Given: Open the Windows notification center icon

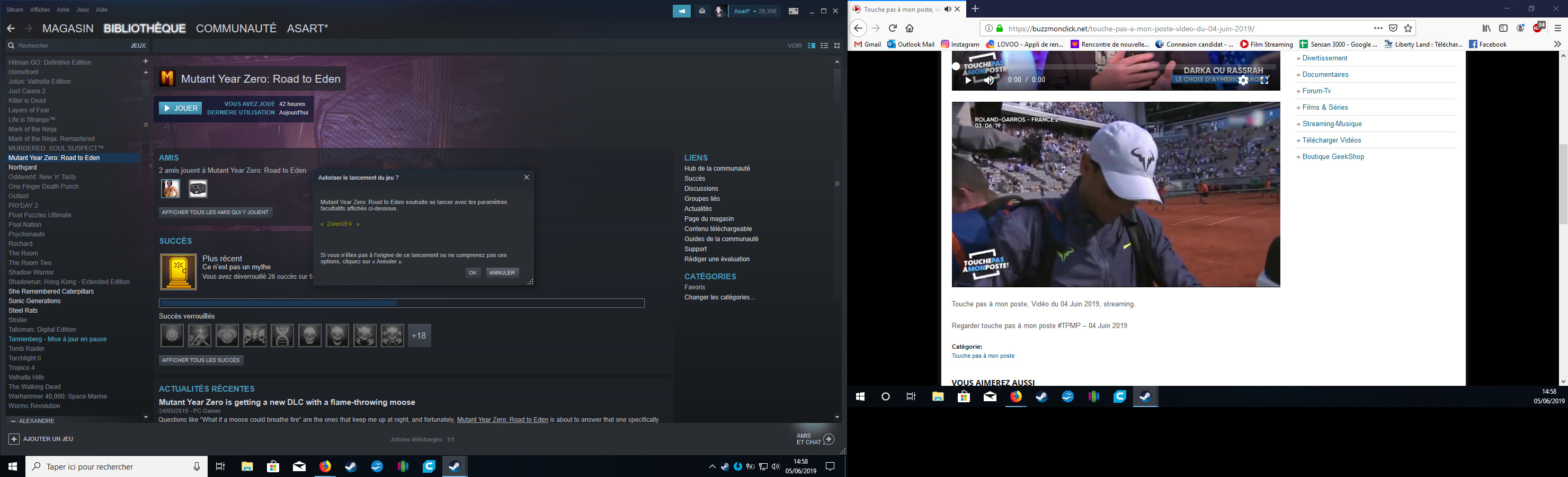Looking at the screenshot, I should pyautogui.click(x=830, y=466).
